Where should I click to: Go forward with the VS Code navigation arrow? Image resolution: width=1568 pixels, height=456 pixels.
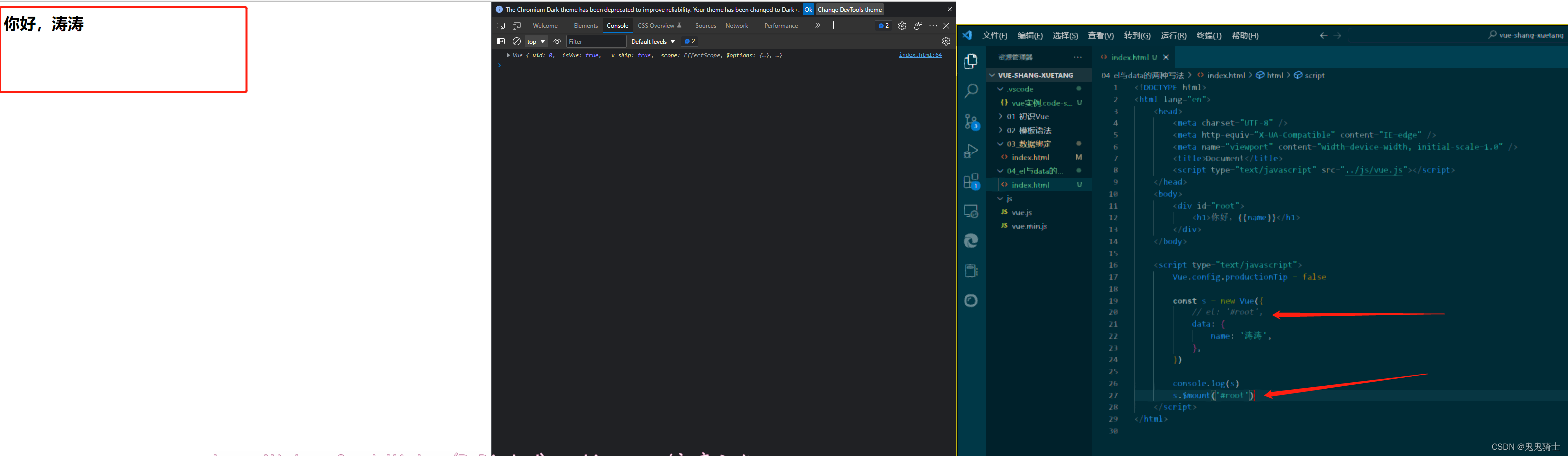point(1337,36)
